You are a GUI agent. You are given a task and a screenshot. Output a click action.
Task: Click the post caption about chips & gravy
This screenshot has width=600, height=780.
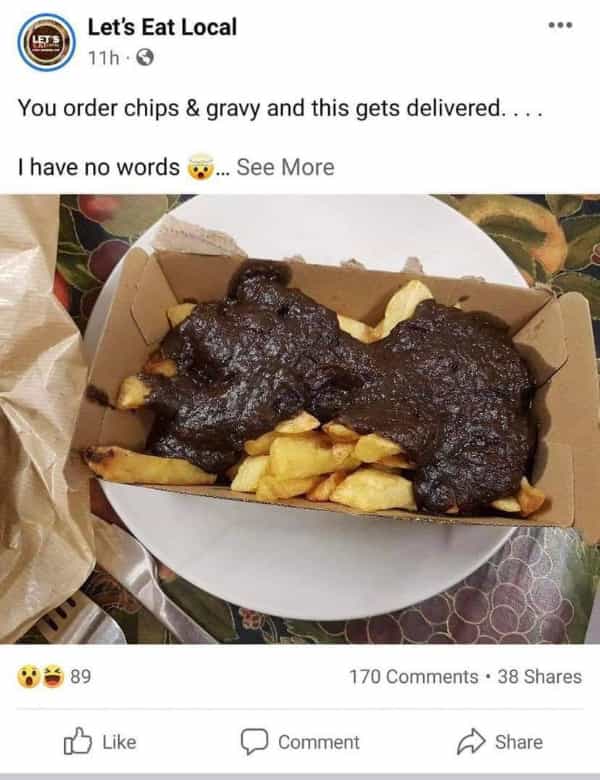tap(280, 108)
